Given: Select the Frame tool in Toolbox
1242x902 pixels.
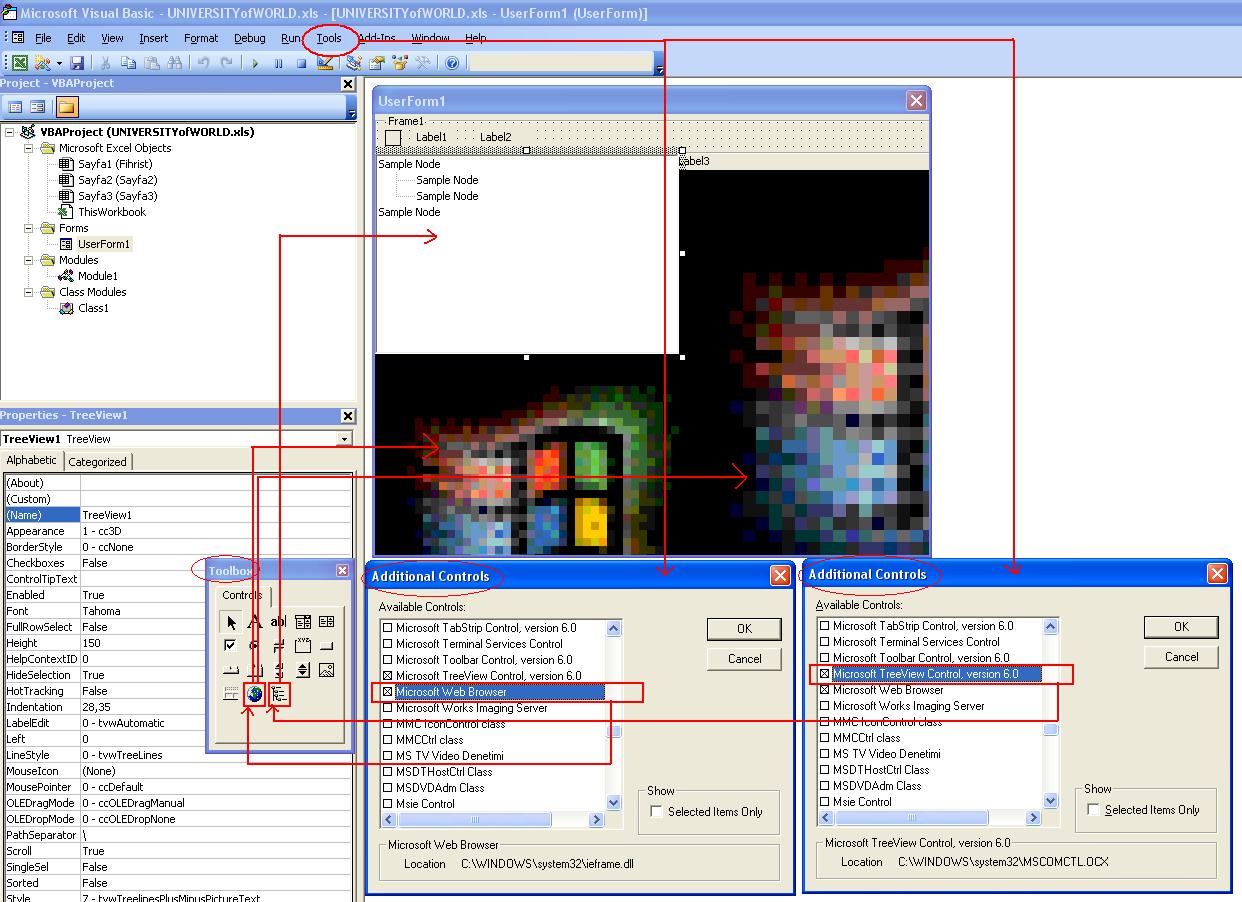Looking at the screenshot, I should pos(303,646).
